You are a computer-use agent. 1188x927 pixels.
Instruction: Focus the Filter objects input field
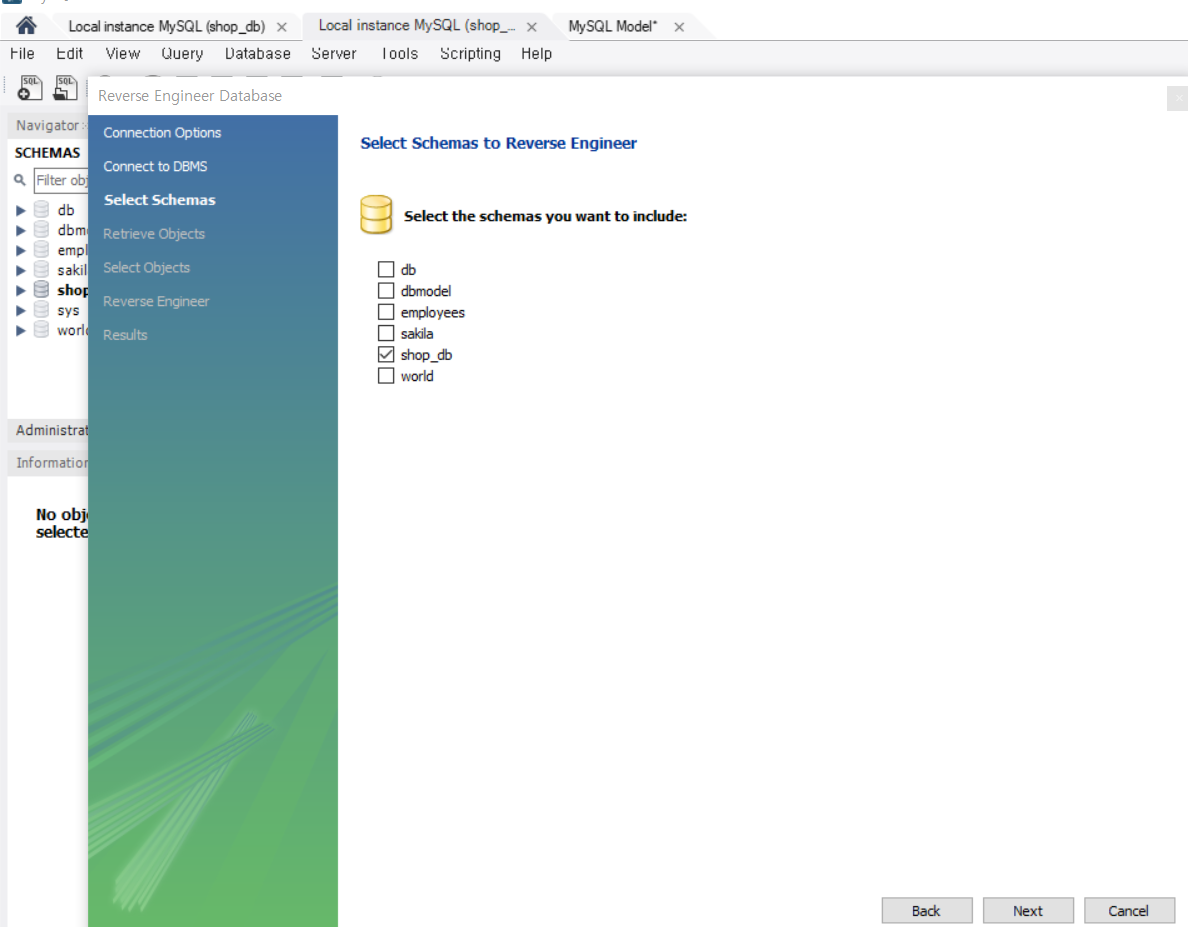coord(61,180)
